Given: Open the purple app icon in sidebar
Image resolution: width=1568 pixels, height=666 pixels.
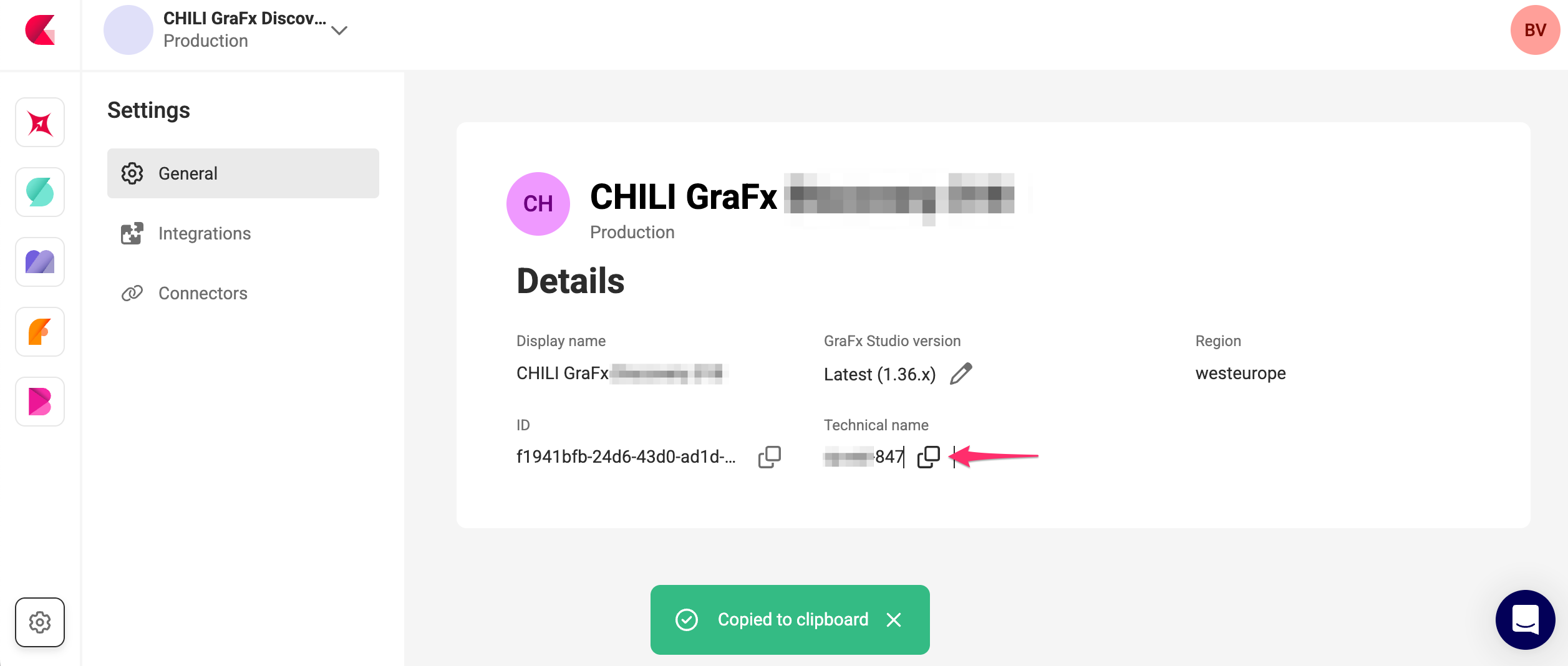Looking at the screenshot, I should pyautogui.click(x=40, y=262).
